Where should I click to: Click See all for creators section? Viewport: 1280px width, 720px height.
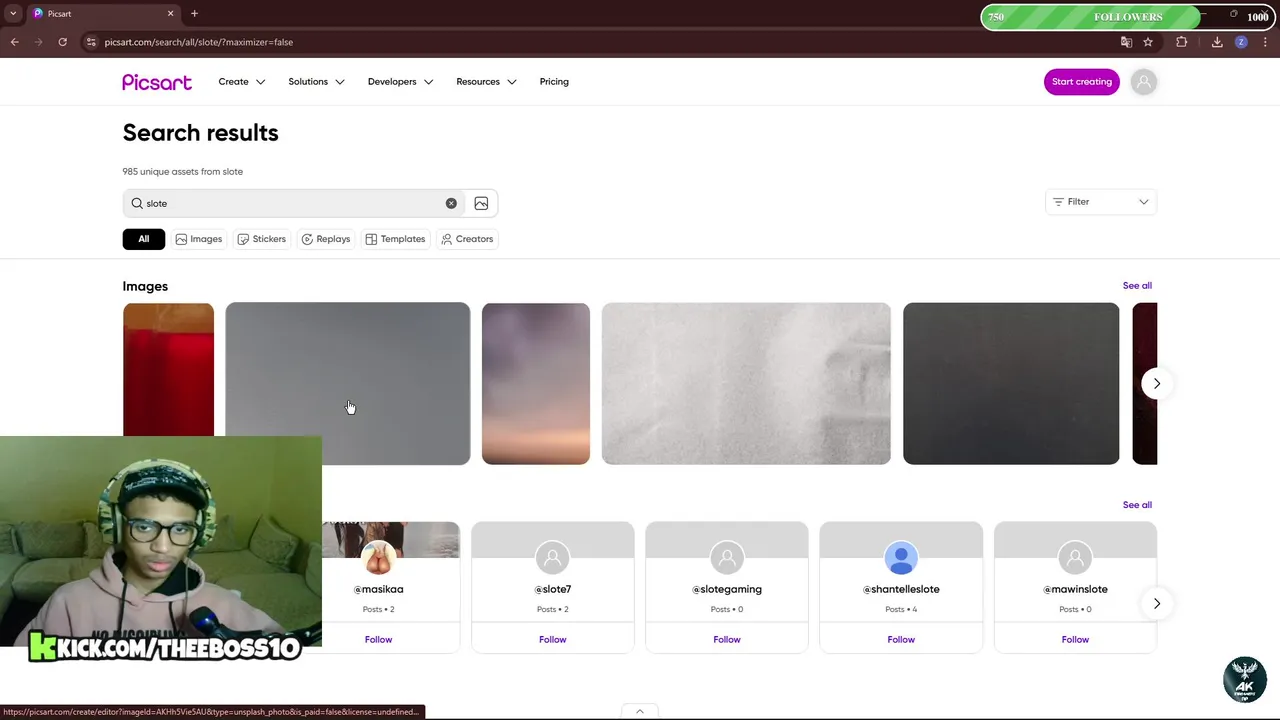tap(1137, 505)
